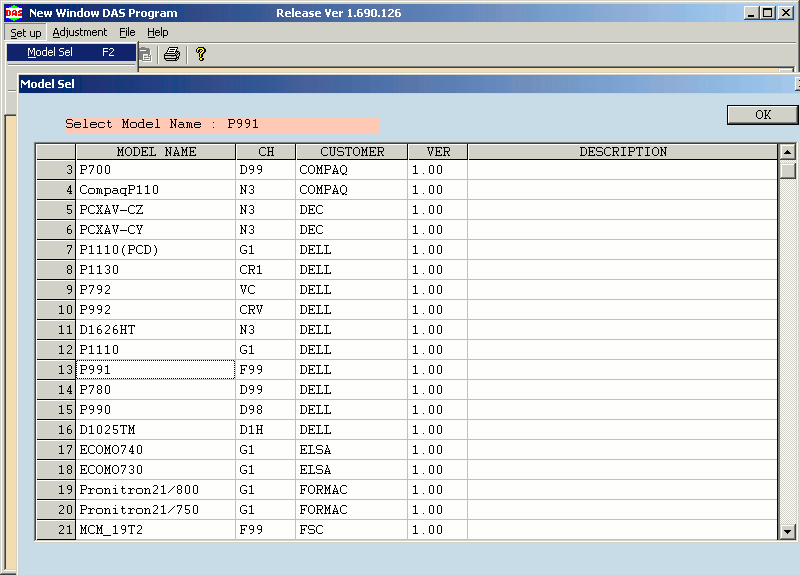Click row header number 3
Image resolution: width=800 pixels, height=575 pixels.
[x=56, y=170]
